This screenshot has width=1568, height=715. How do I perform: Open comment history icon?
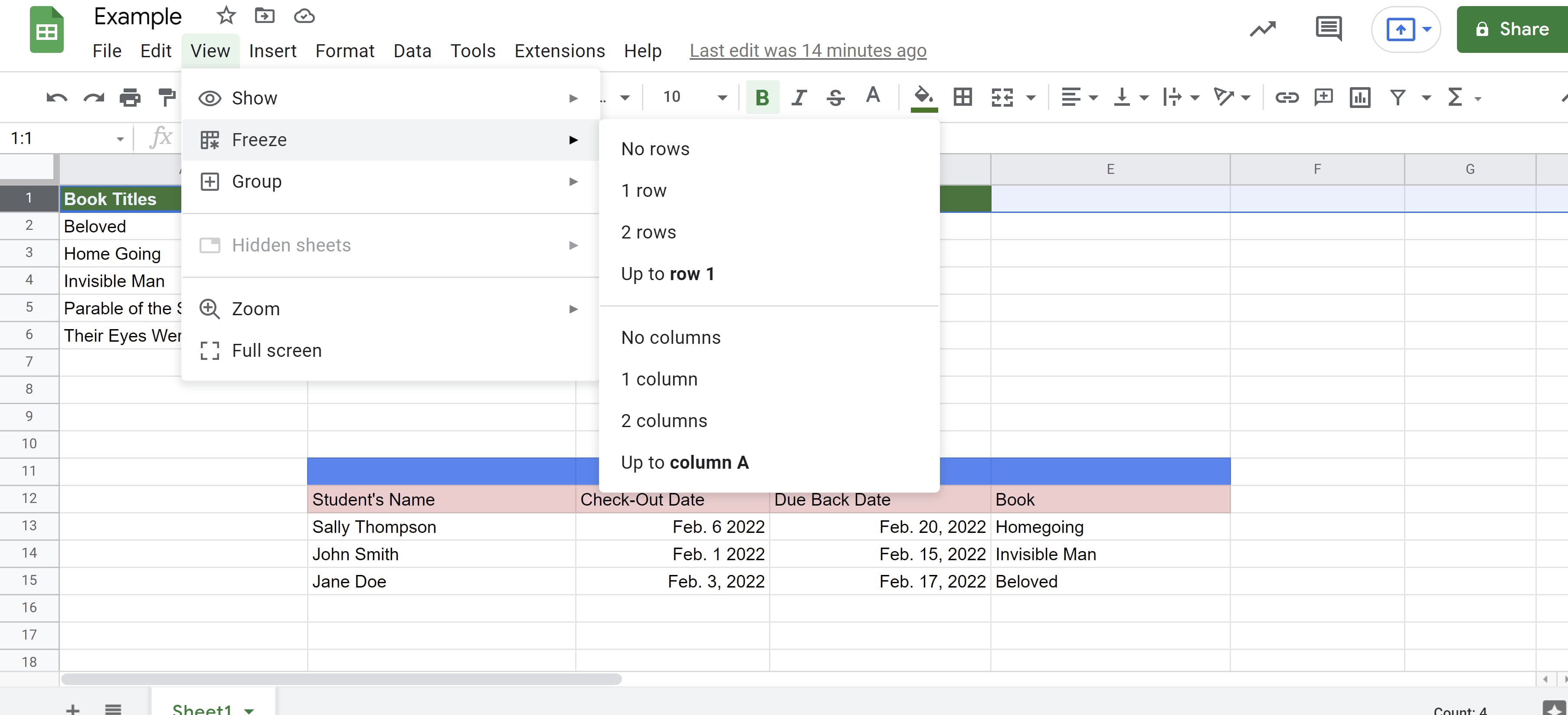[x=1328, y=29]
